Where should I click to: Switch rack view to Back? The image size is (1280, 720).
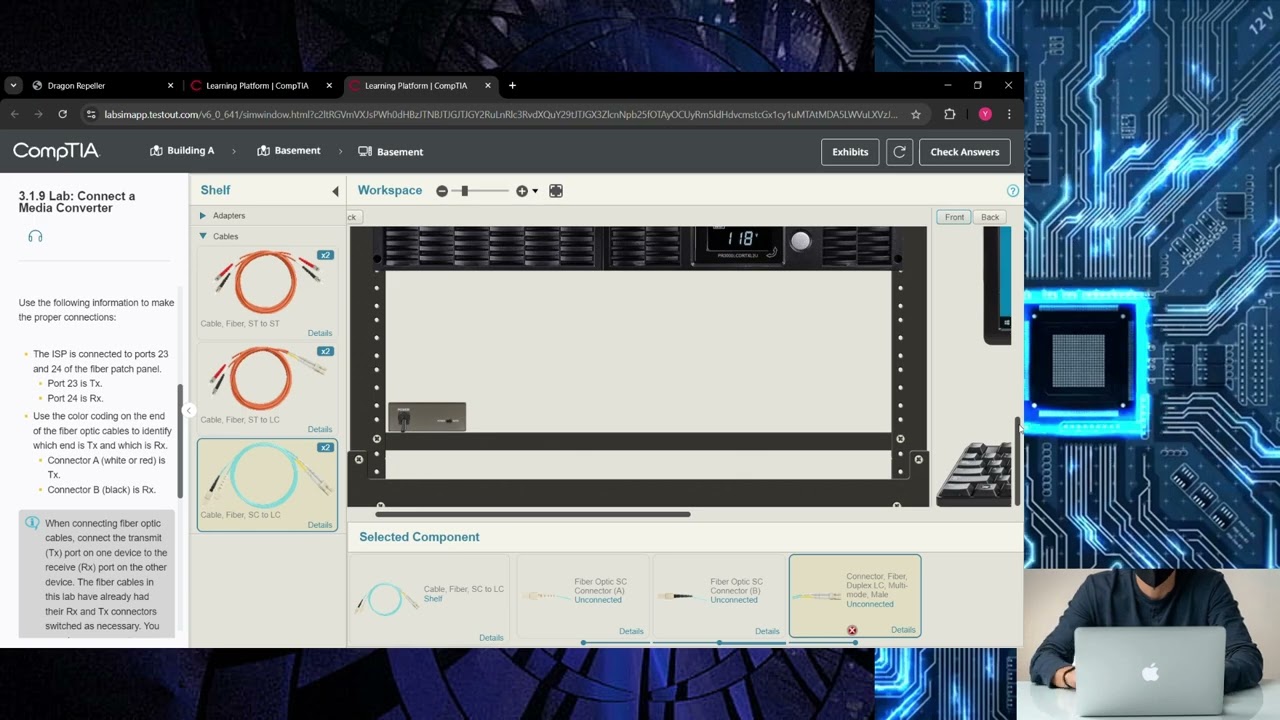point(990,217)
